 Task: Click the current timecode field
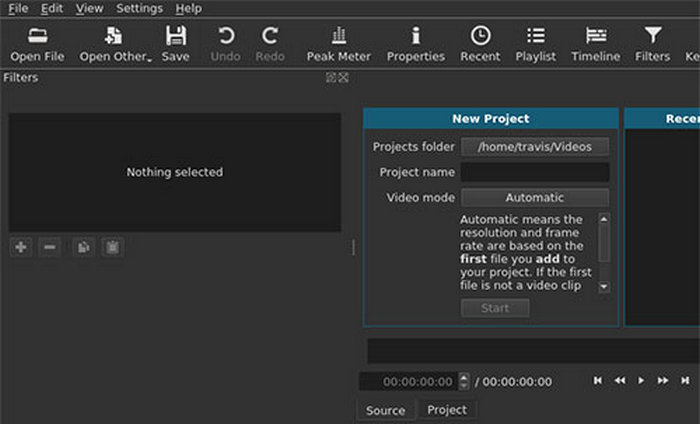(409, 382)
